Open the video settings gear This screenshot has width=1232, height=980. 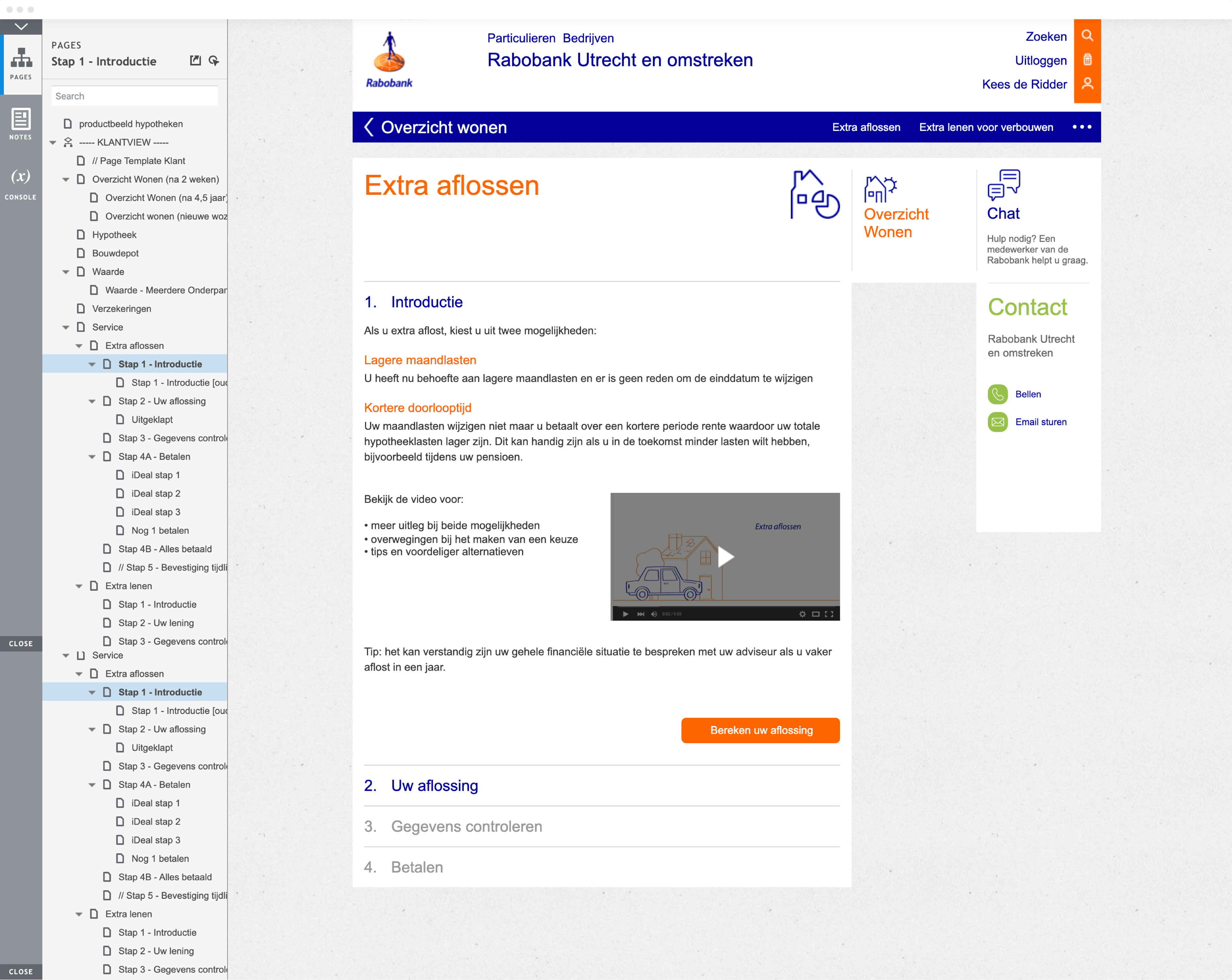coord(802,614)
